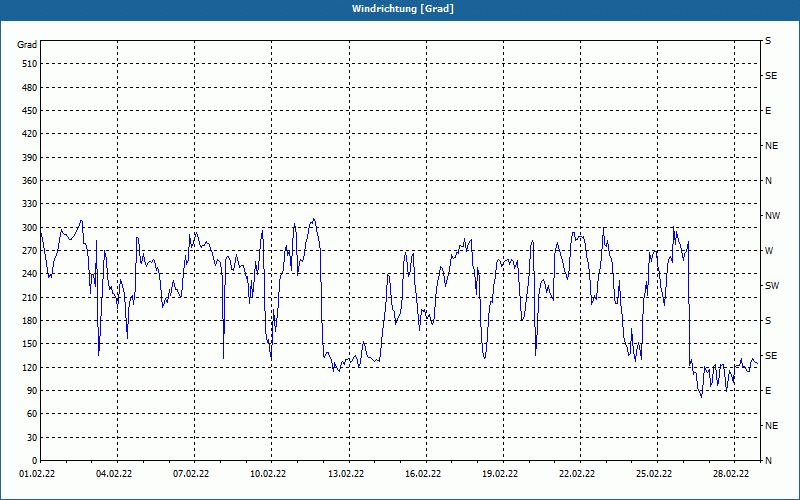The height and width of the screenshot is (500, 800).
Task: Click the y-axis value "300"
Action: click(30, 228)
